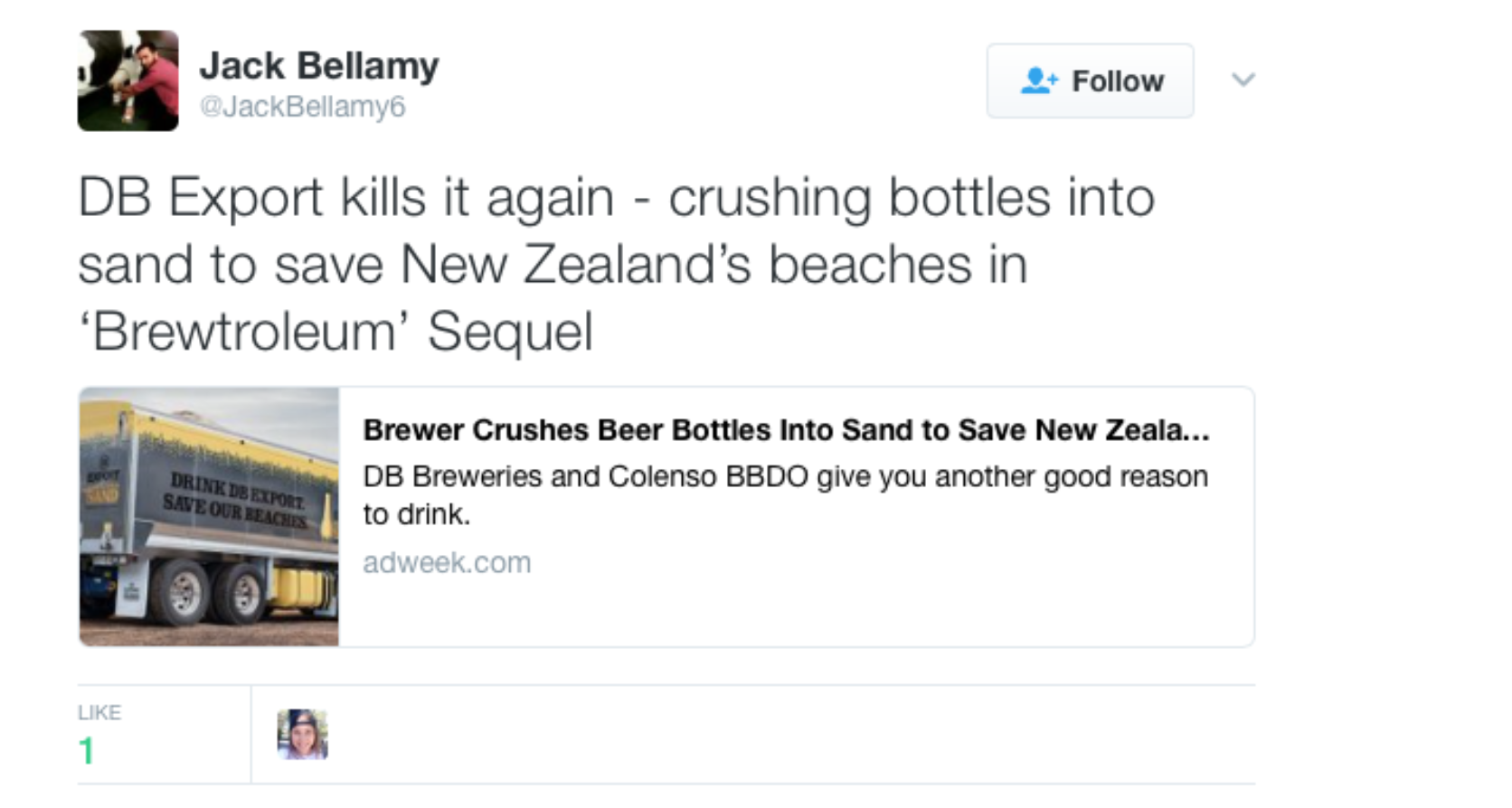Follow Jack Bellamy
This screenshot has width=1512, height=808.
tap(1090, 80)
